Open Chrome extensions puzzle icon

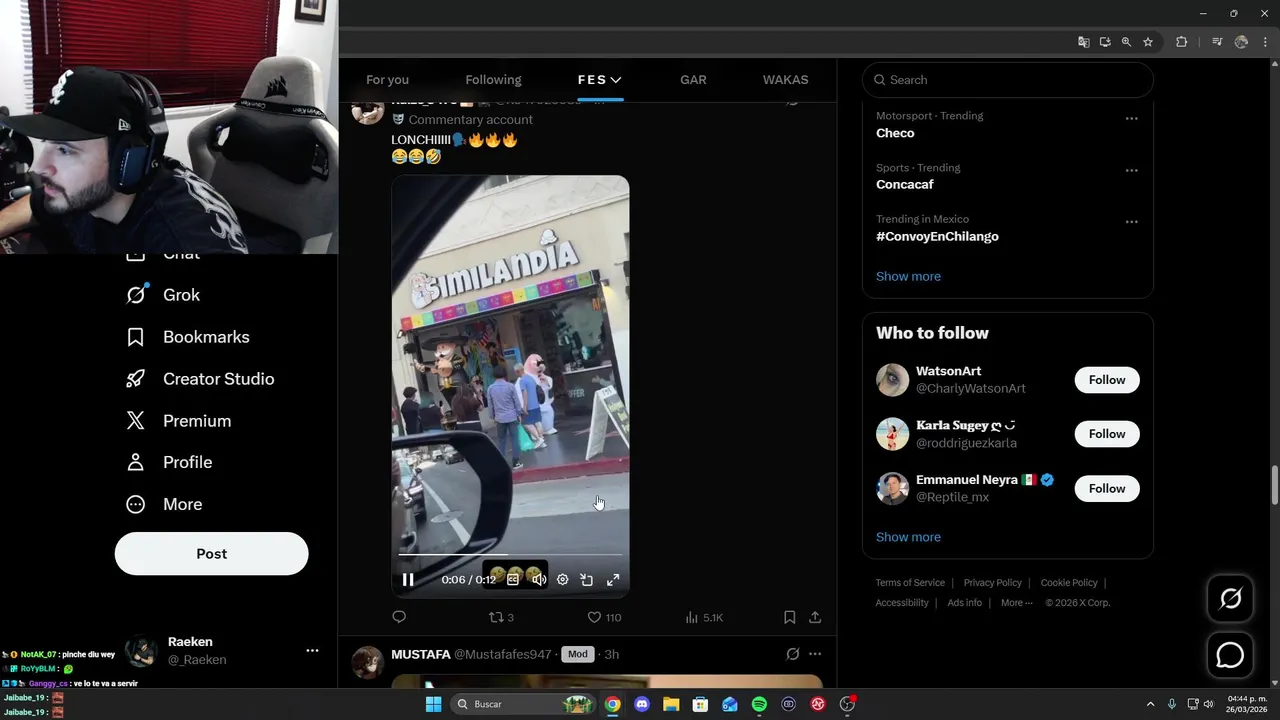coord(1182,42)
